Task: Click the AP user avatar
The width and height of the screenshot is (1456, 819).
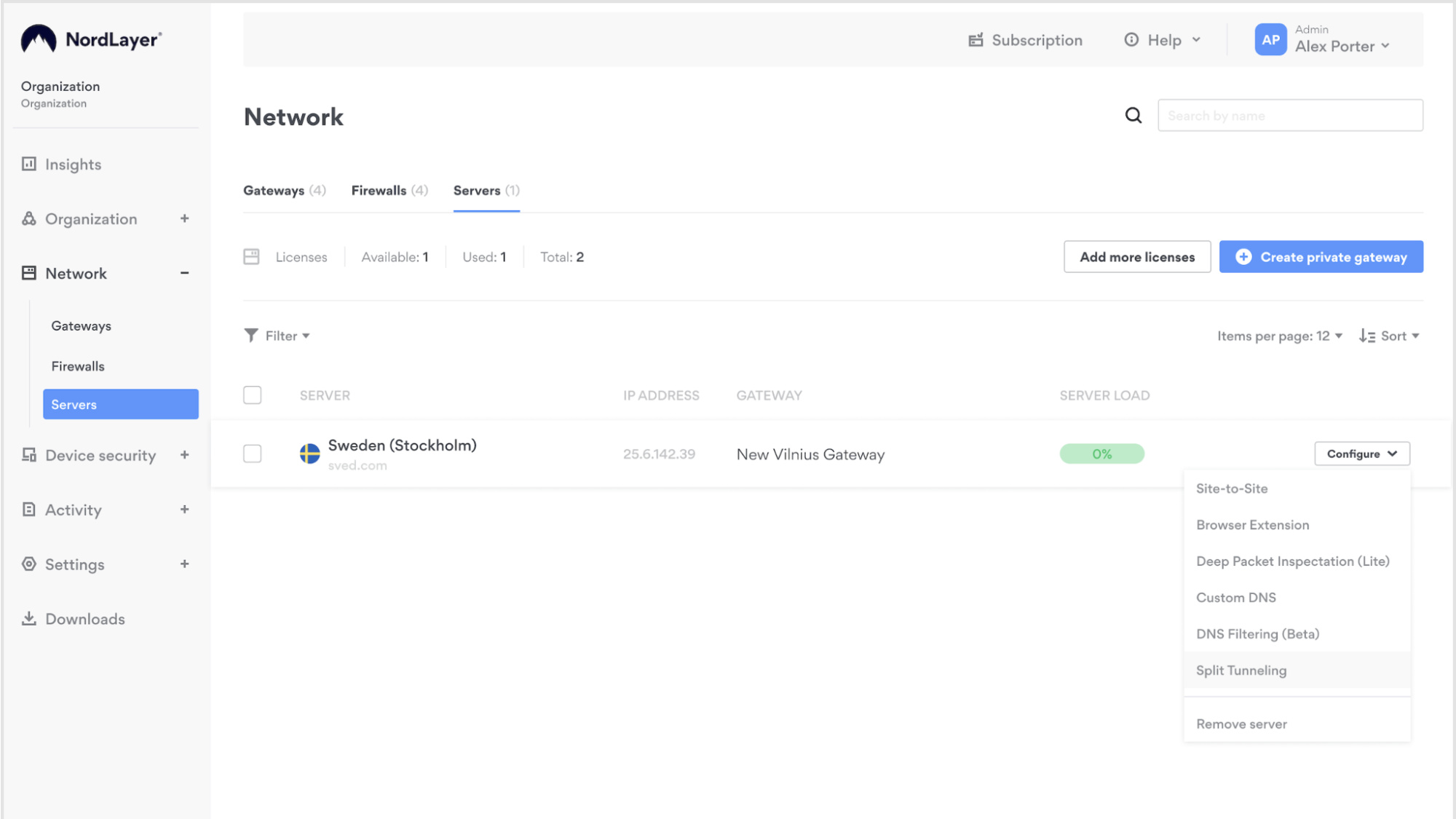Action: click(x=1270, y=40)
